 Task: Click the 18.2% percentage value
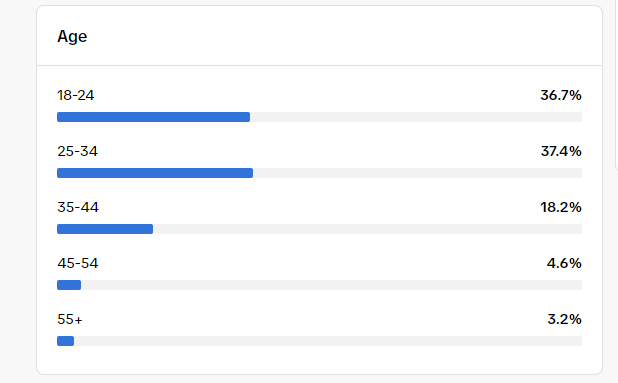561,207
